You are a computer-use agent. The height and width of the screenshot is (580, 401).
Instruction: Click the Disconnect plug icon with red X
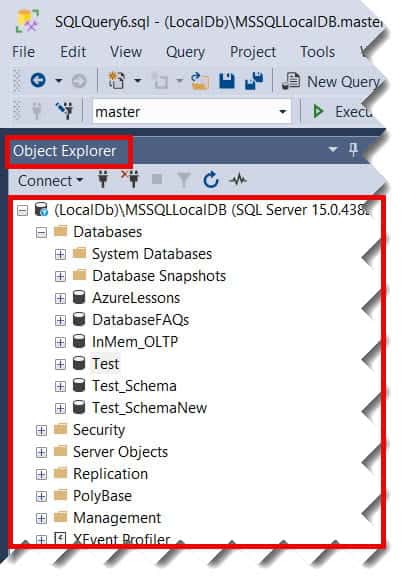pyautogui.click(x=130, y=179)
